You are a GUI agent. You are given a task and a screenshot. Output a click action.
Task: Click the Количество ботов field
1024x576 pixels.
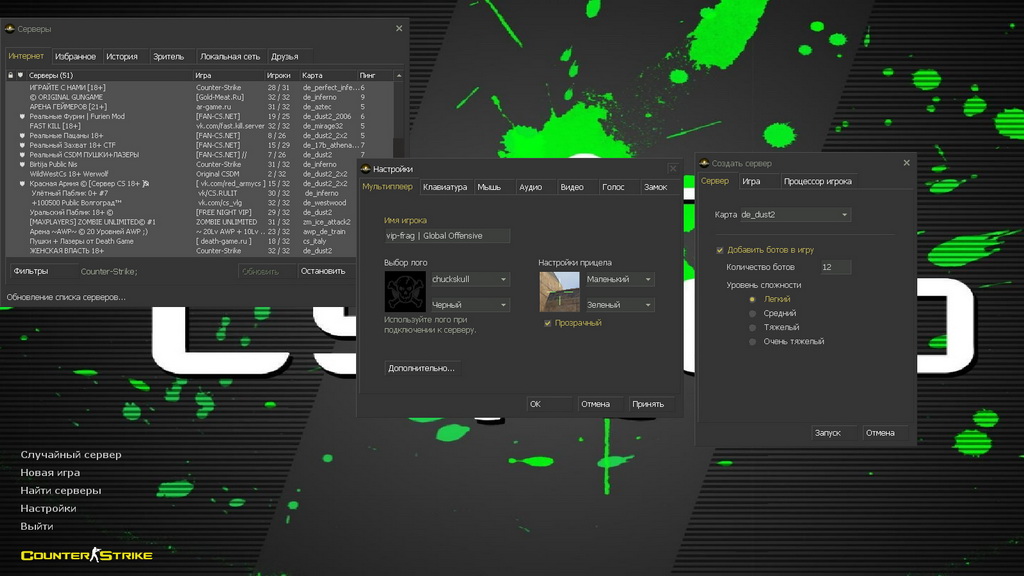(x=835, y=267)
